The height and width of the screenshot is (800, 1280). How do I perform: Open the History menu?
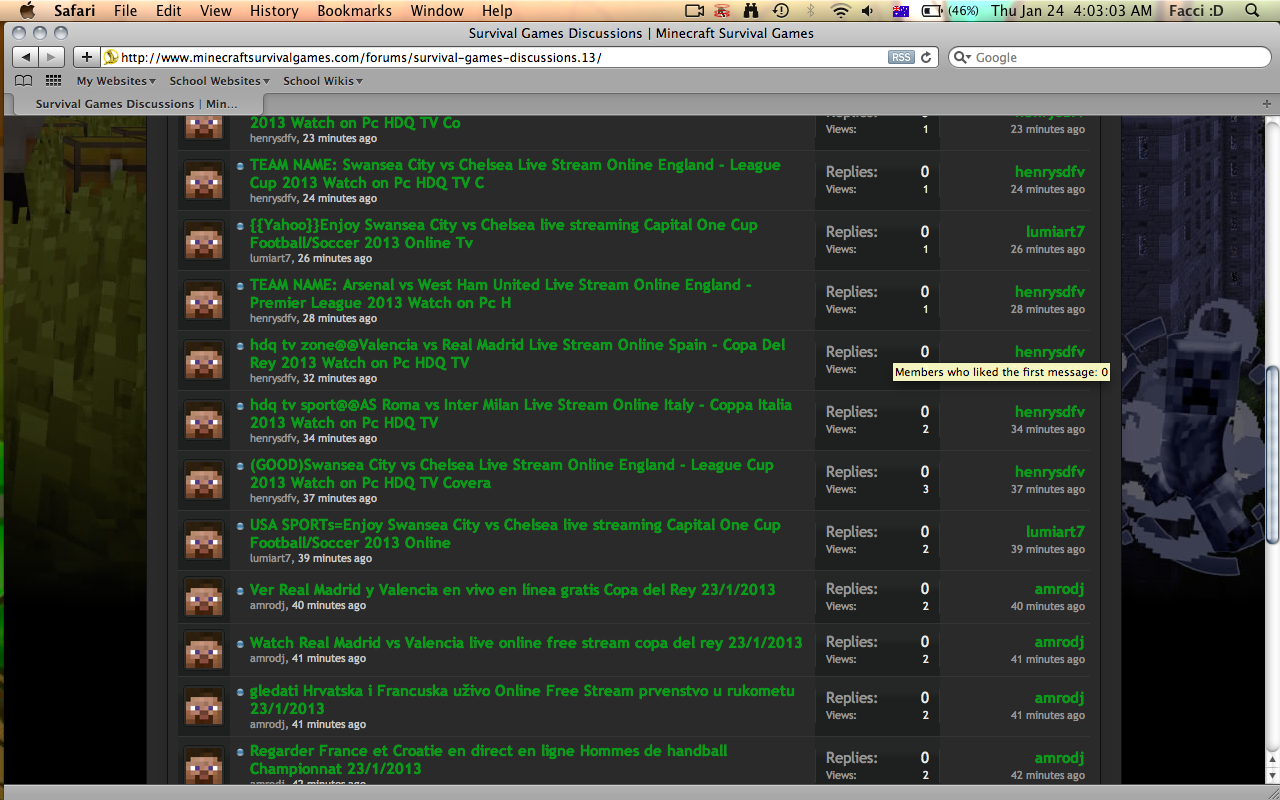pyautogui.click(x=274, y=11)
